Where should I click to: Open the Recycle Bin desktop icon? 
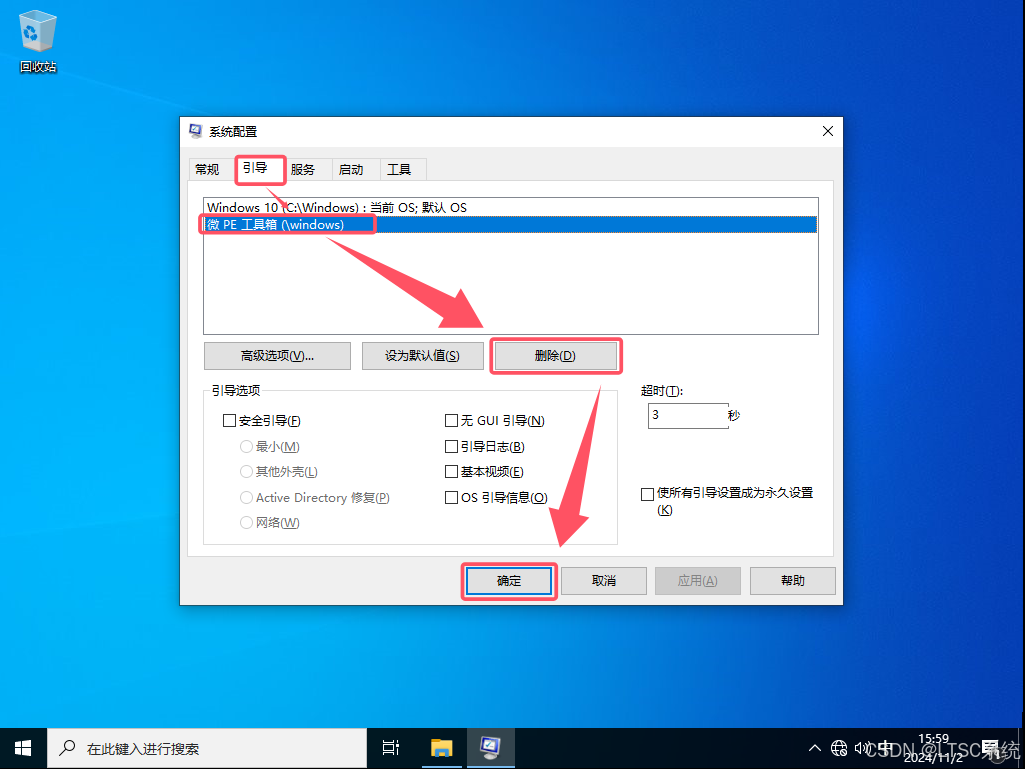(x=37, y=41)
